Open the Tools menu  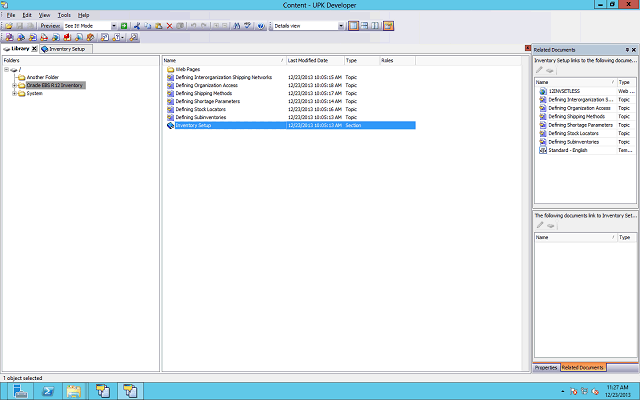64,15
